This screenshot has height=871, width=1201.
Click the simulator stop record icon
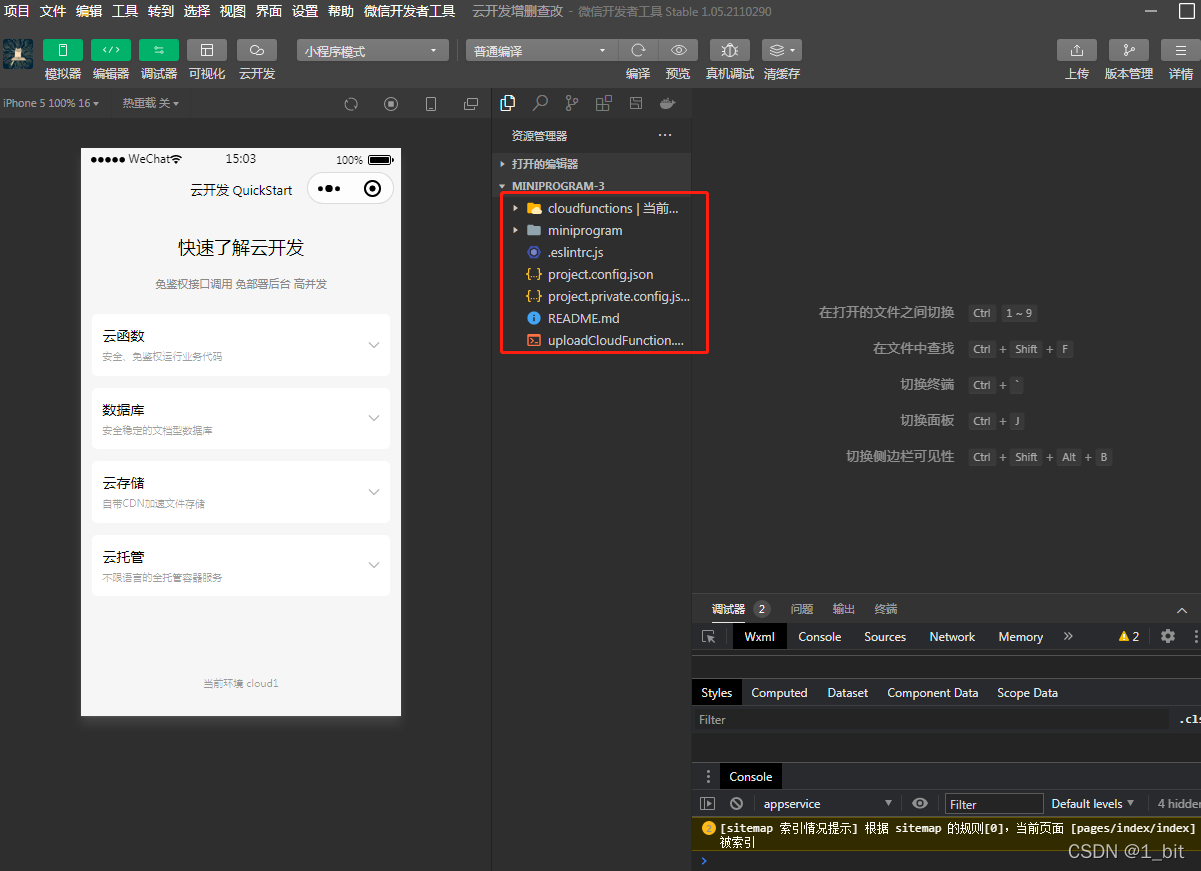[391, 104]
